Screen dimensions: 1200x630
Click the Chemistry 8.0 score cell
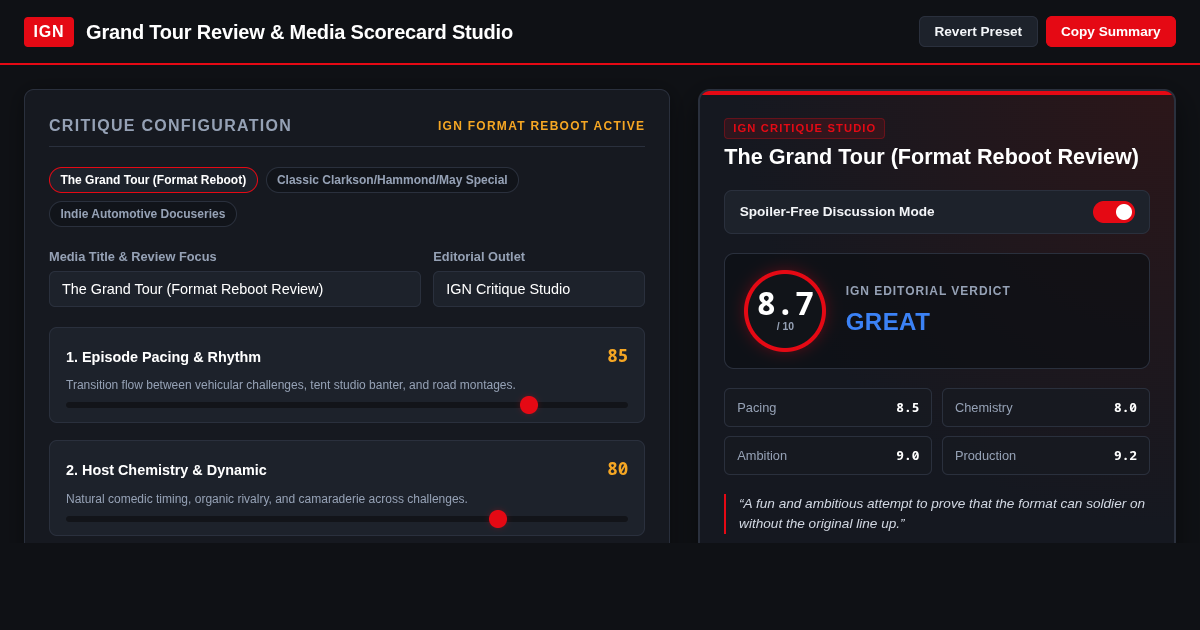pyautogui.click(x=1046, y=408)
